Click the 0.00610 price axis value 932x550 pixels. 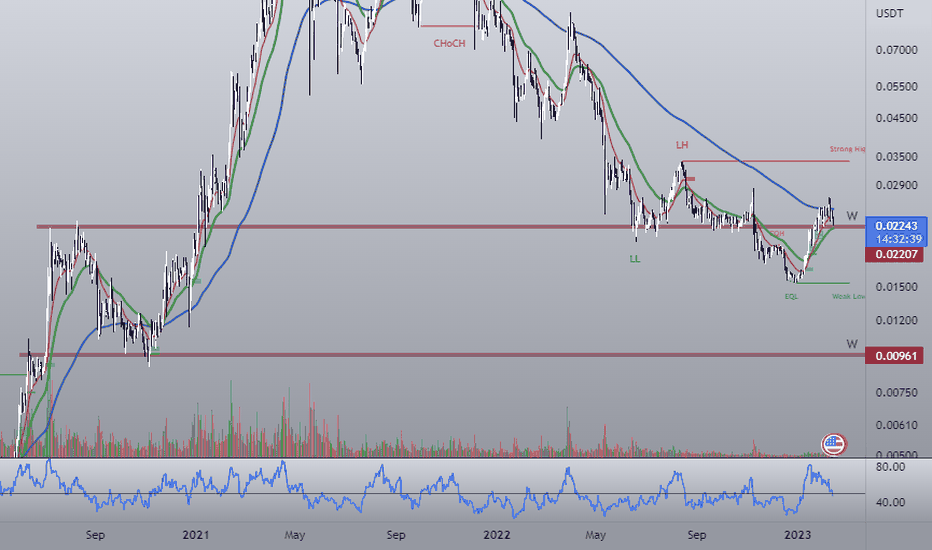[x=896, y=426]
